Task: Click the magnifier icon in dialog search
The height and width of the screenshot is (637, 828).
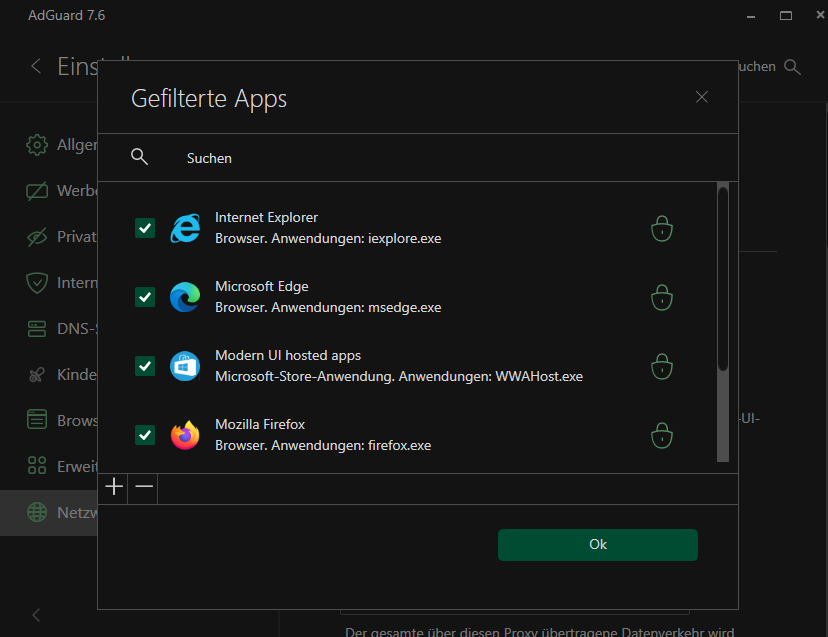Action: [x=140, y=157]
